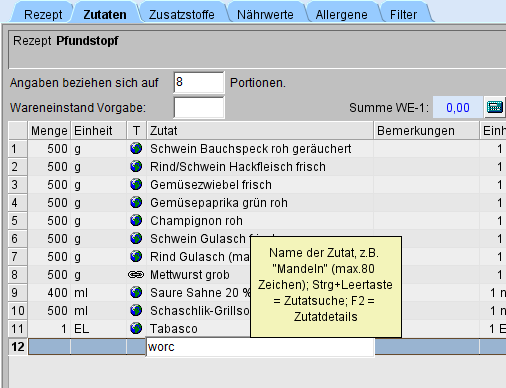The image size is (506, 388).
Task: Click the Zutat field containing worc
Action: (260, 347)
